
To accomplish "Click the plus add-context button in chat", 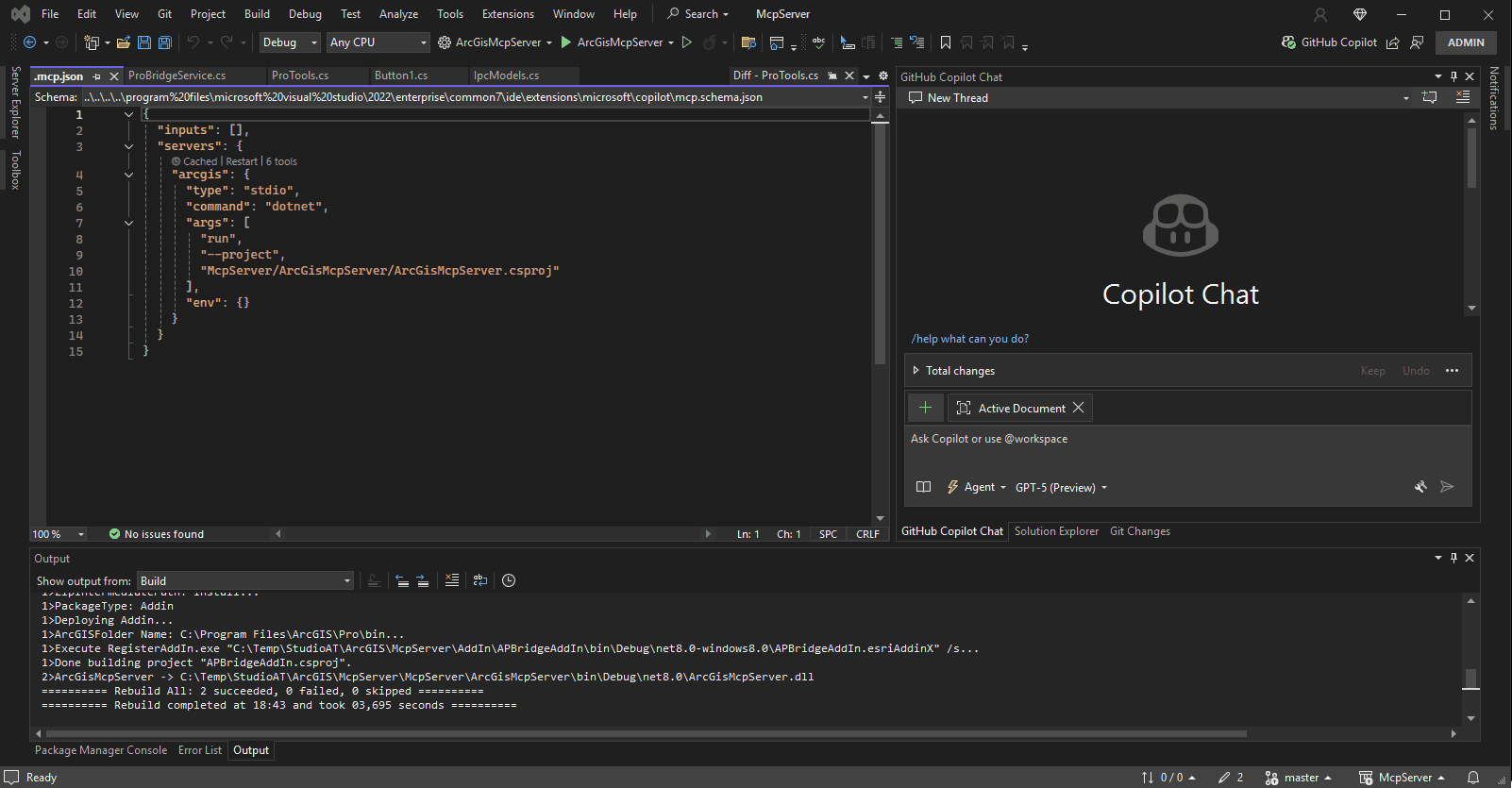I will pyautogui.click(x=925, y=408).
